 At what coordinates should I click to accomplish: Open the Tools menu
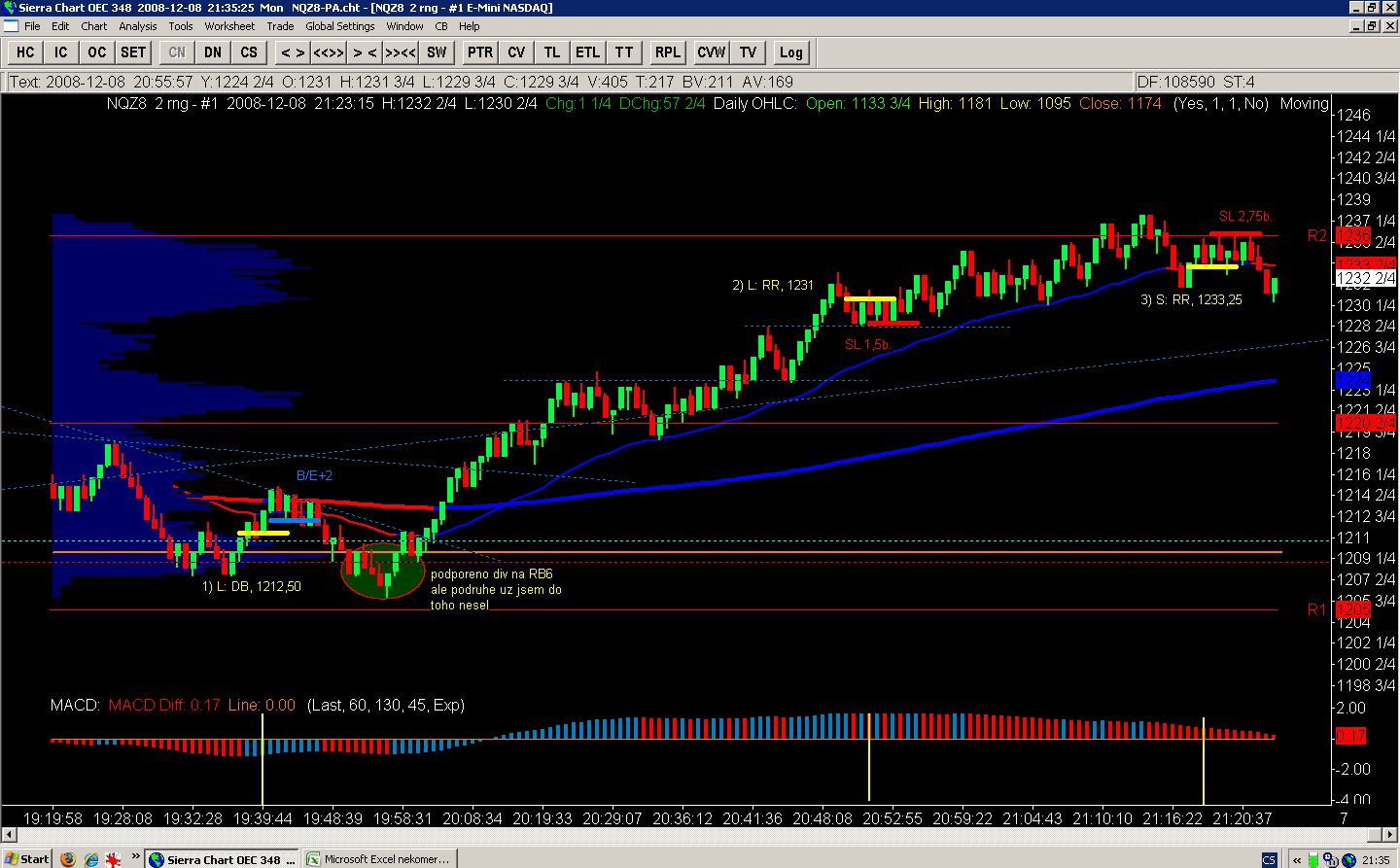click(181, 26)
